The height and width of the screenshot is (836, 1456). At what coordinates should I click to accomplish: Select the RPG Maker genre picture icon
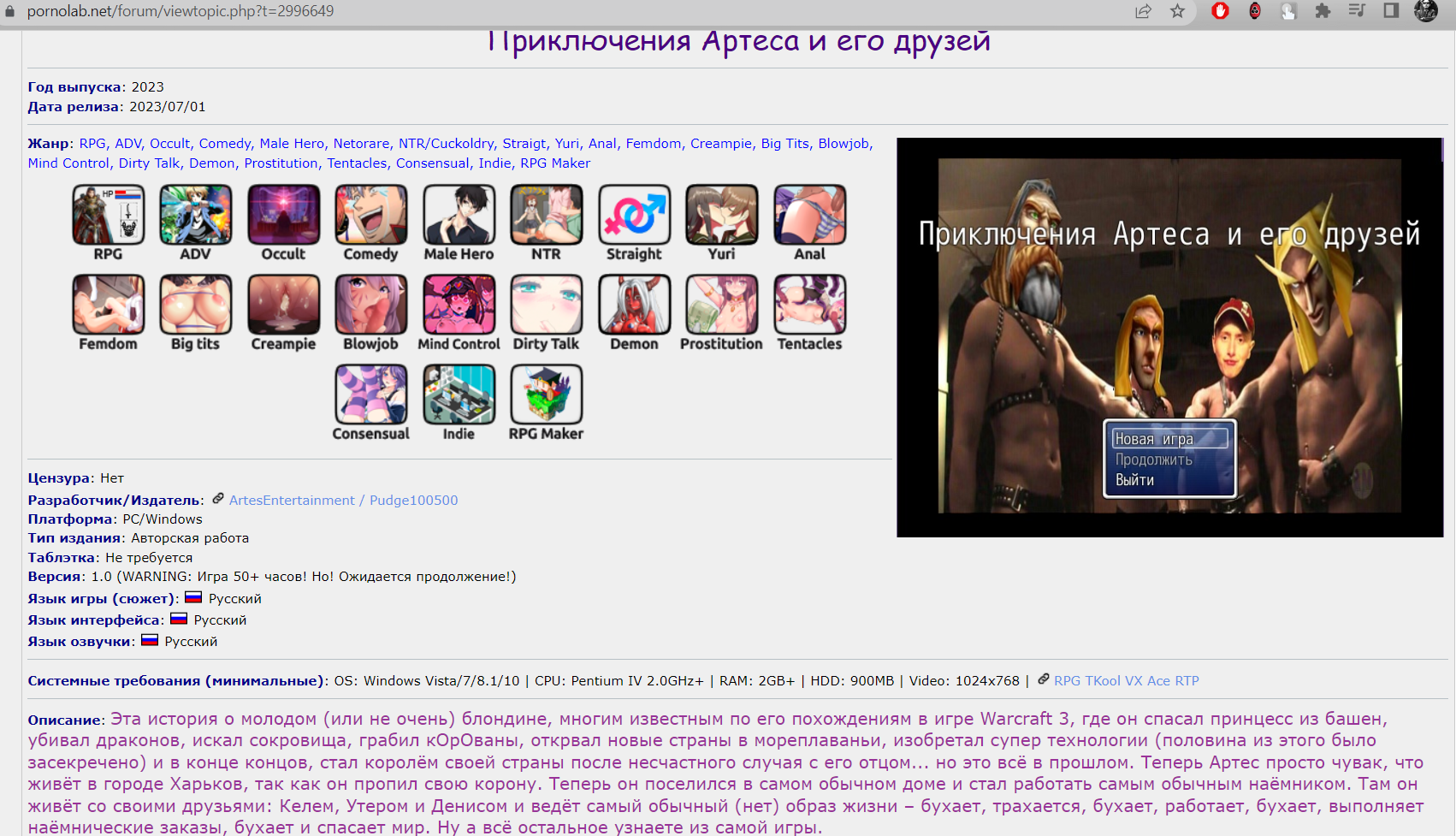547,394
